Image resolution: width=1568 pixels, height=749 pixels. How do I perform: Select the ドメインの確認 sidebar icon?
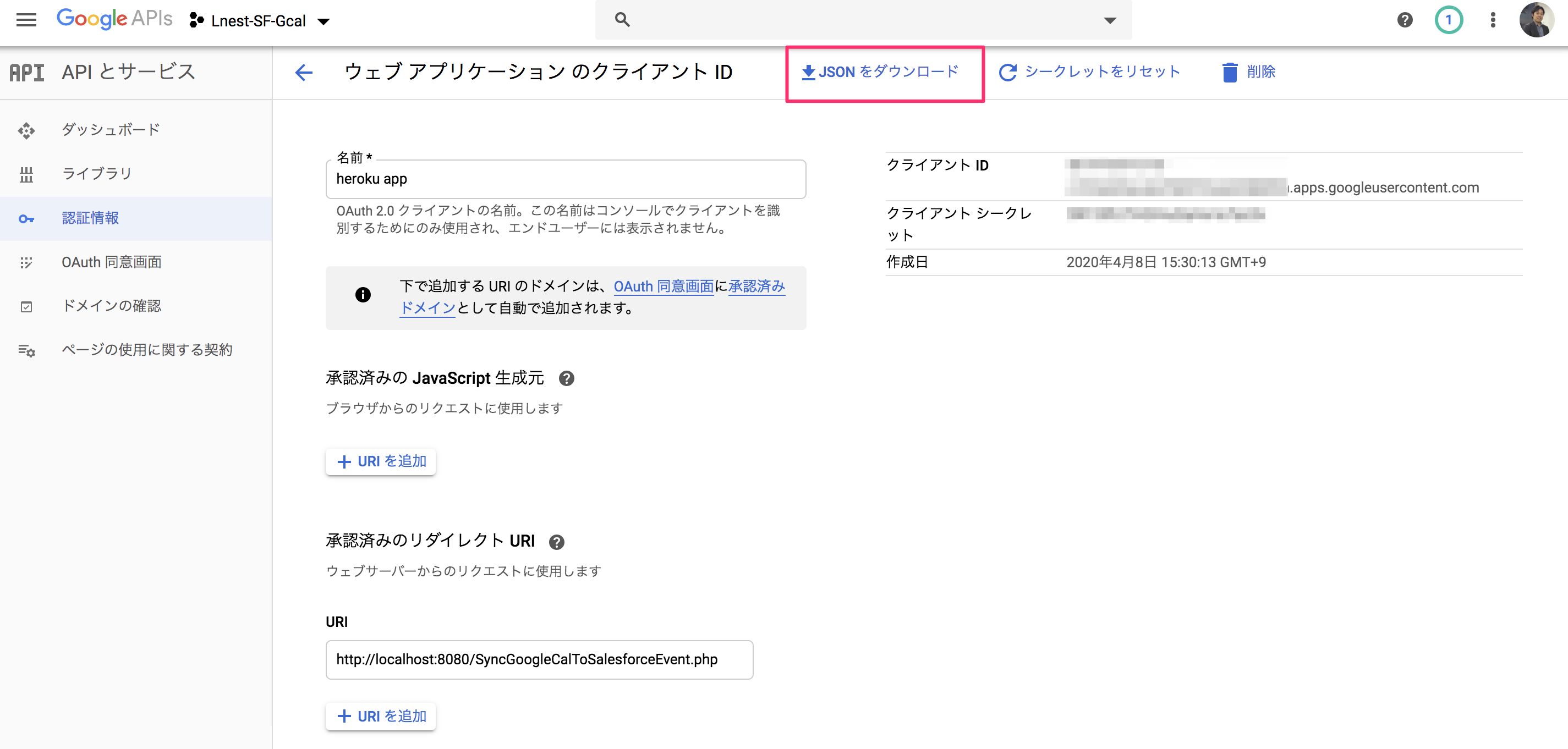(27, 306)
